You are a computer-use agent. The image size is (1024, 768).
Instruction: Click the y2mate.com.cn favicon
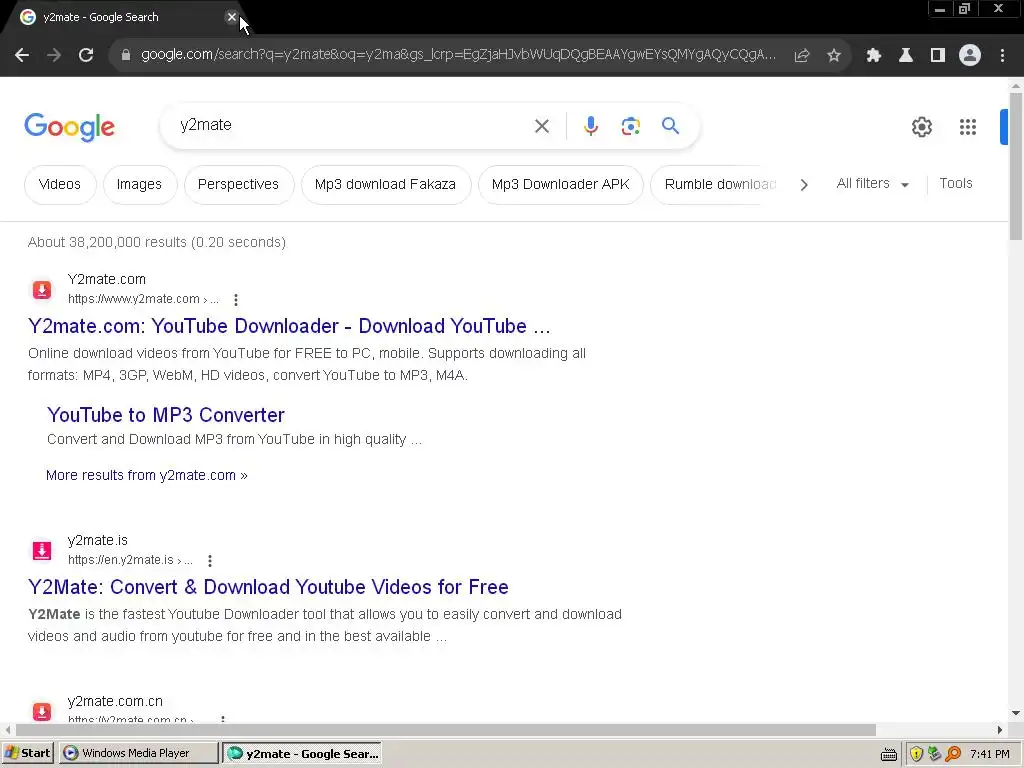coord(42,711)
